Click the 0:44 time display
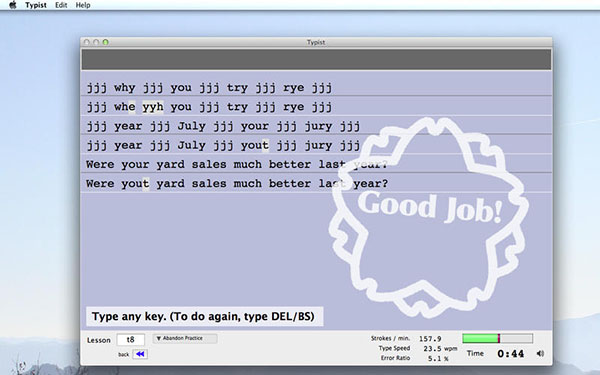The width and height of the screenshot is (600, 375). coord(510,354)
